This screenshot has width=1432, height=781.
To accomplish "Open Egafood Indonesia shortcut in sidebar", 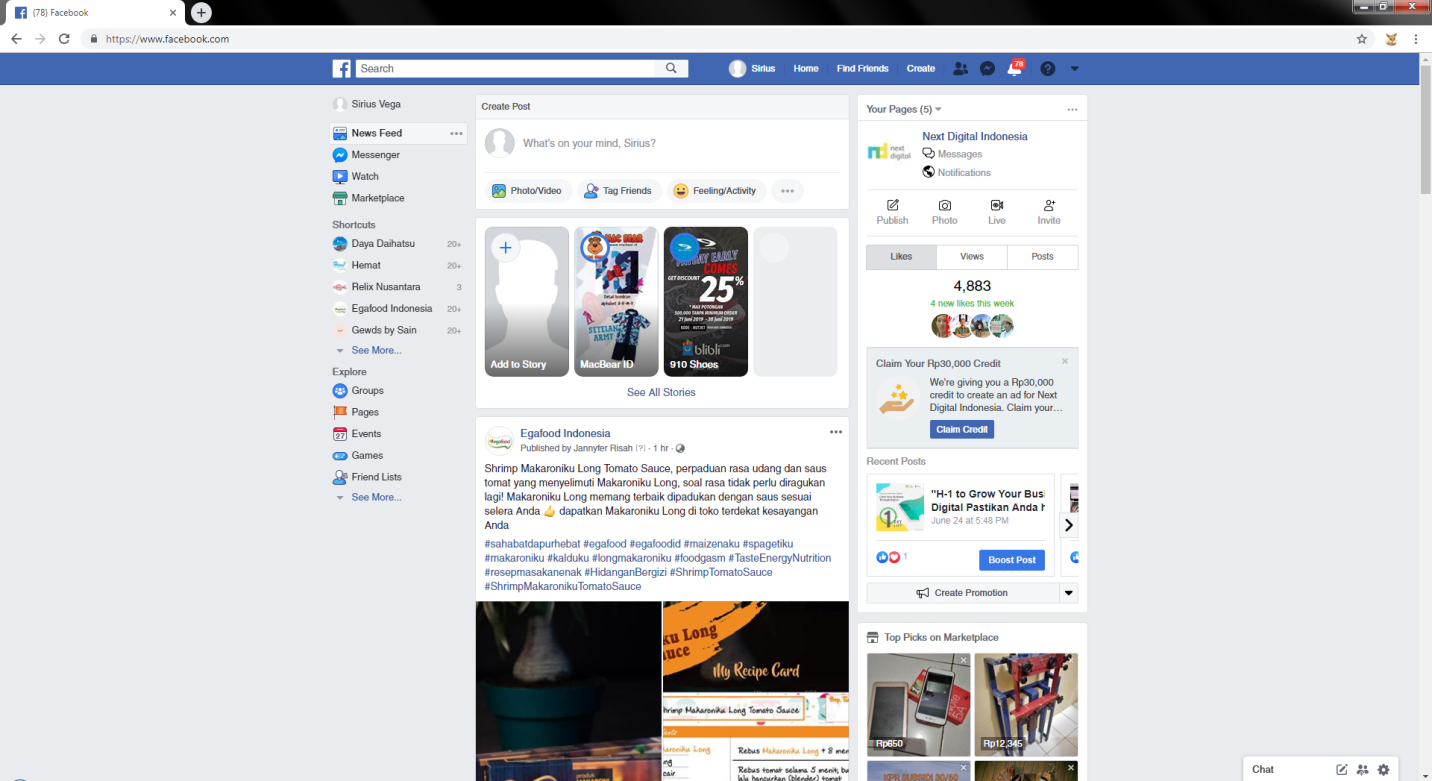I will 391,308.
